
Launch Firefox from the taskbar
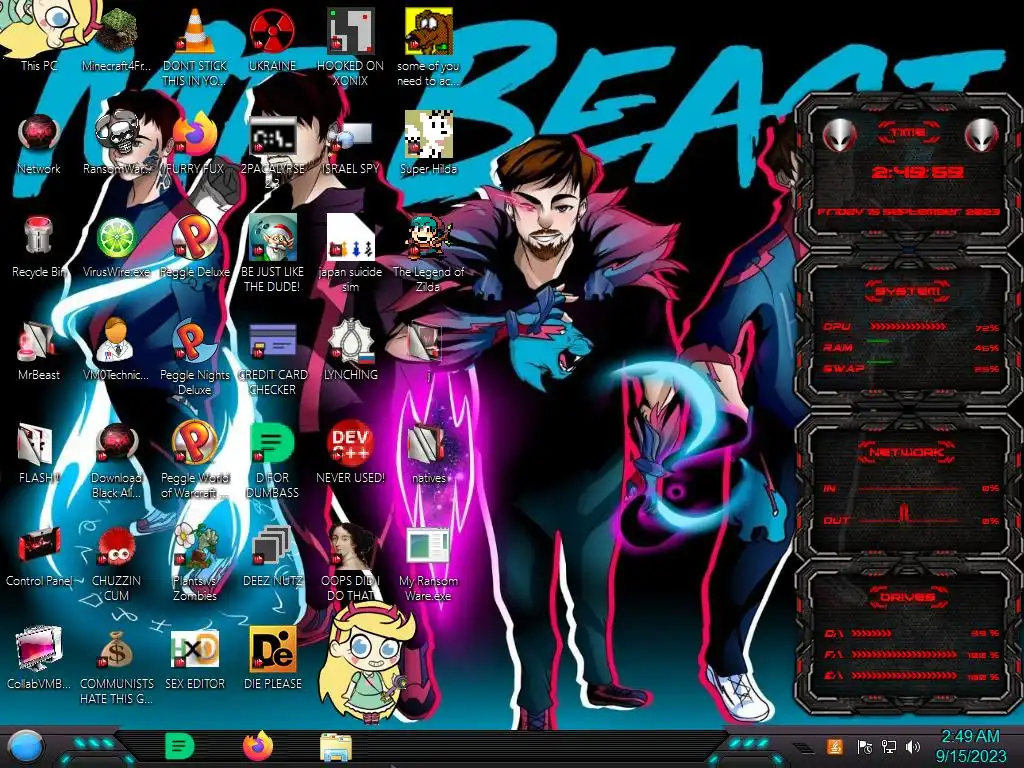coord(258,746)
